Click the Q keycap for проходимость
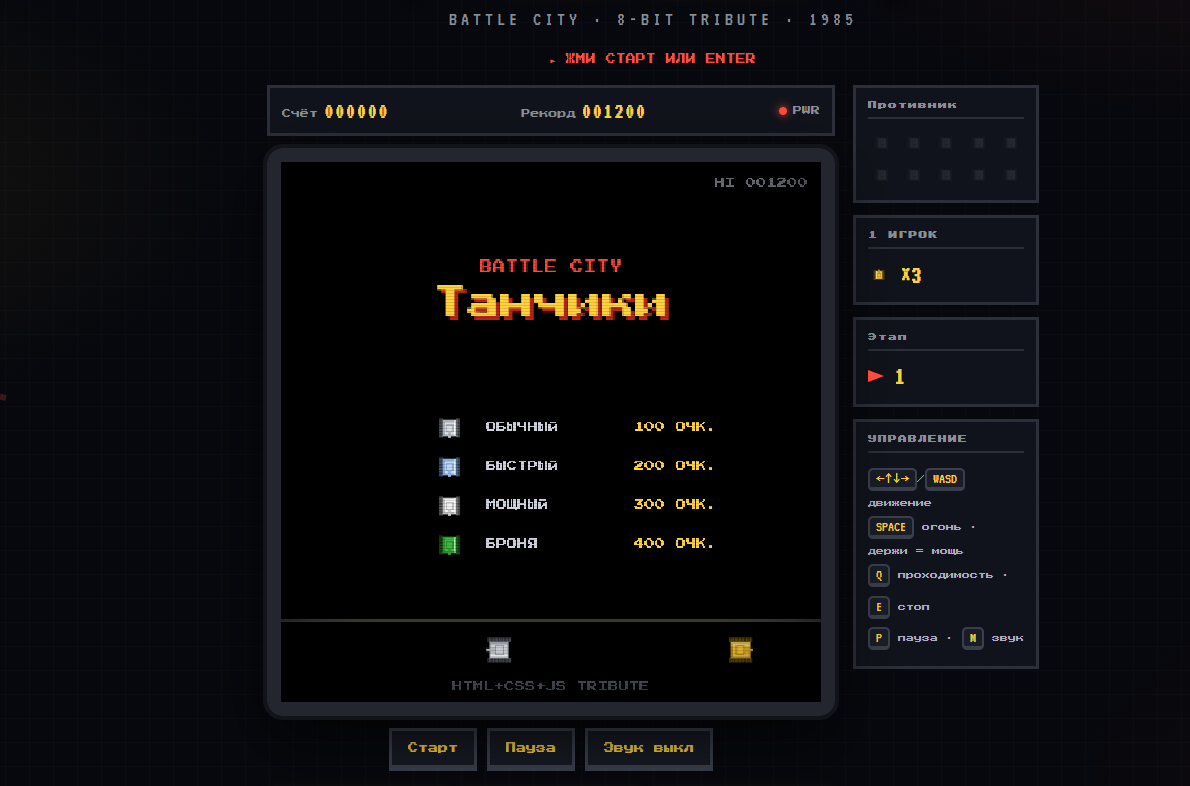This screenshot has width=1190, height=786. [879, 575]
